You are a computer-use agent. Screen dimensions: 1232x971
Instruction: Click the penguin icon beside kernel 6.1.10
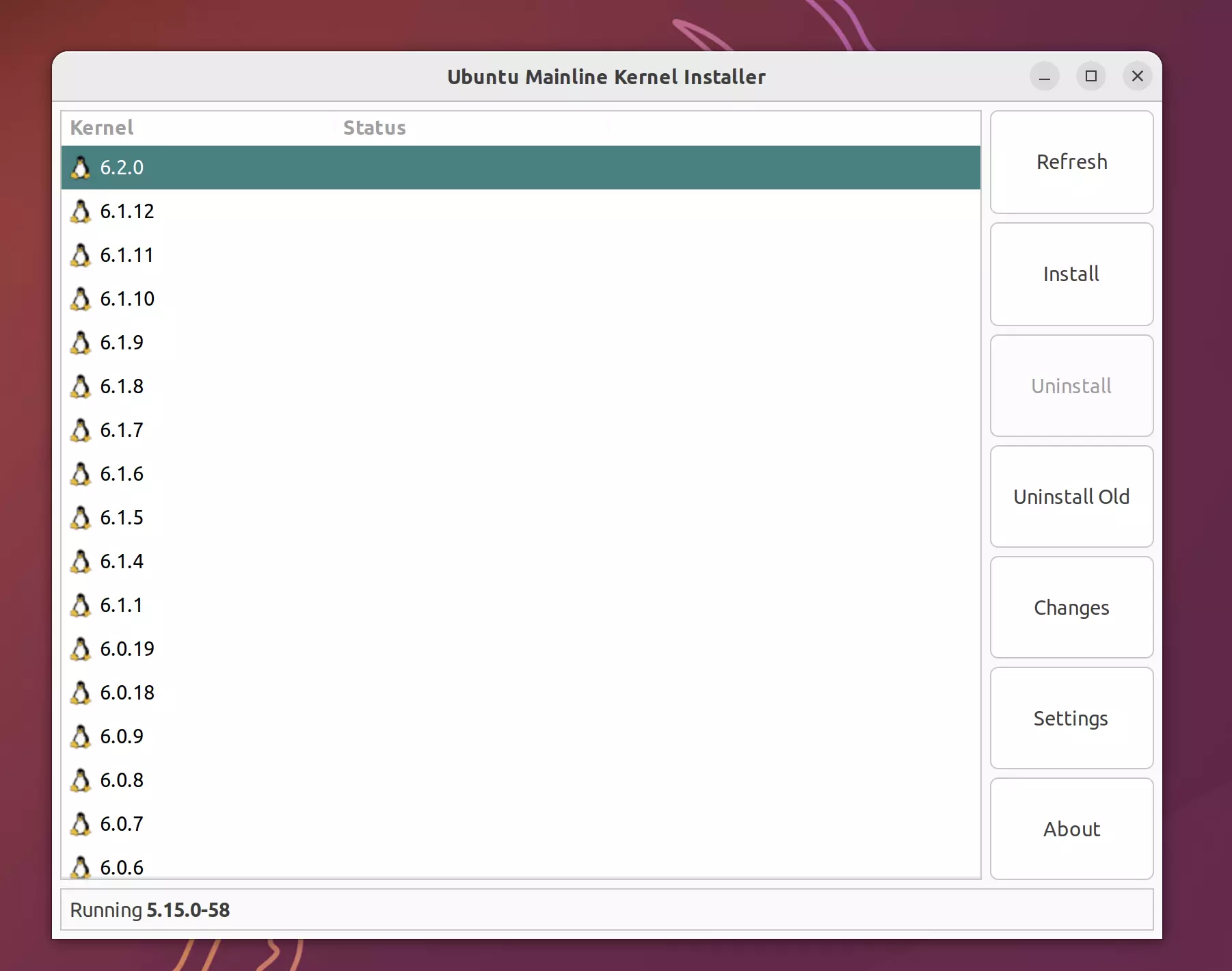click(81, 299)
